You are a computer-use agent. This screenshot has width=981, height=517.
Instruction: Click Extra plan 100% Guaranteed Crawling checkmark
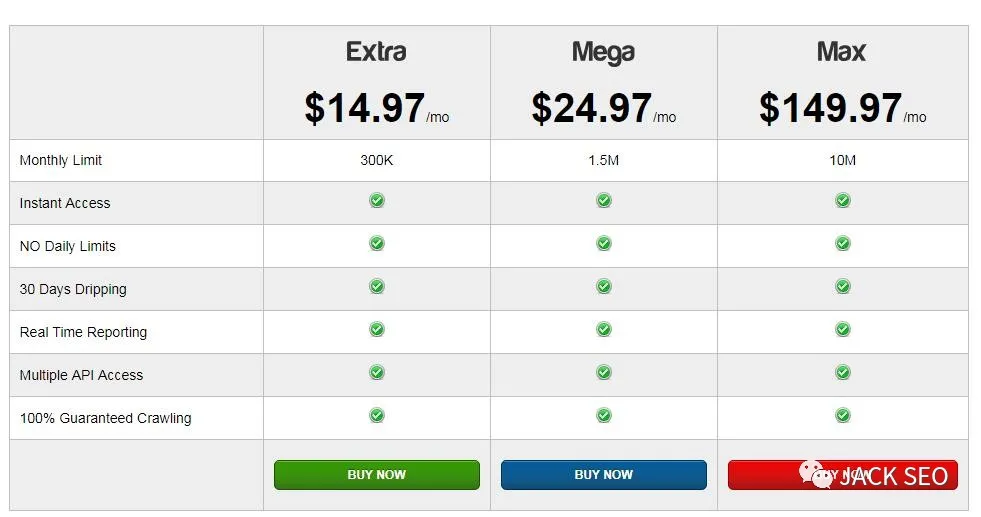[377, 416]
